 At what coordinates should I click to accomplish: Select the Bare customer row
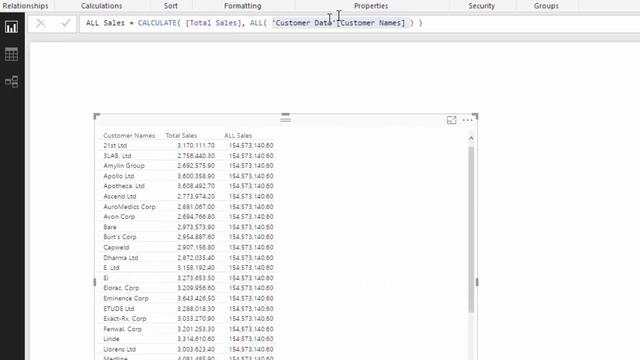(x=188, y=227)
